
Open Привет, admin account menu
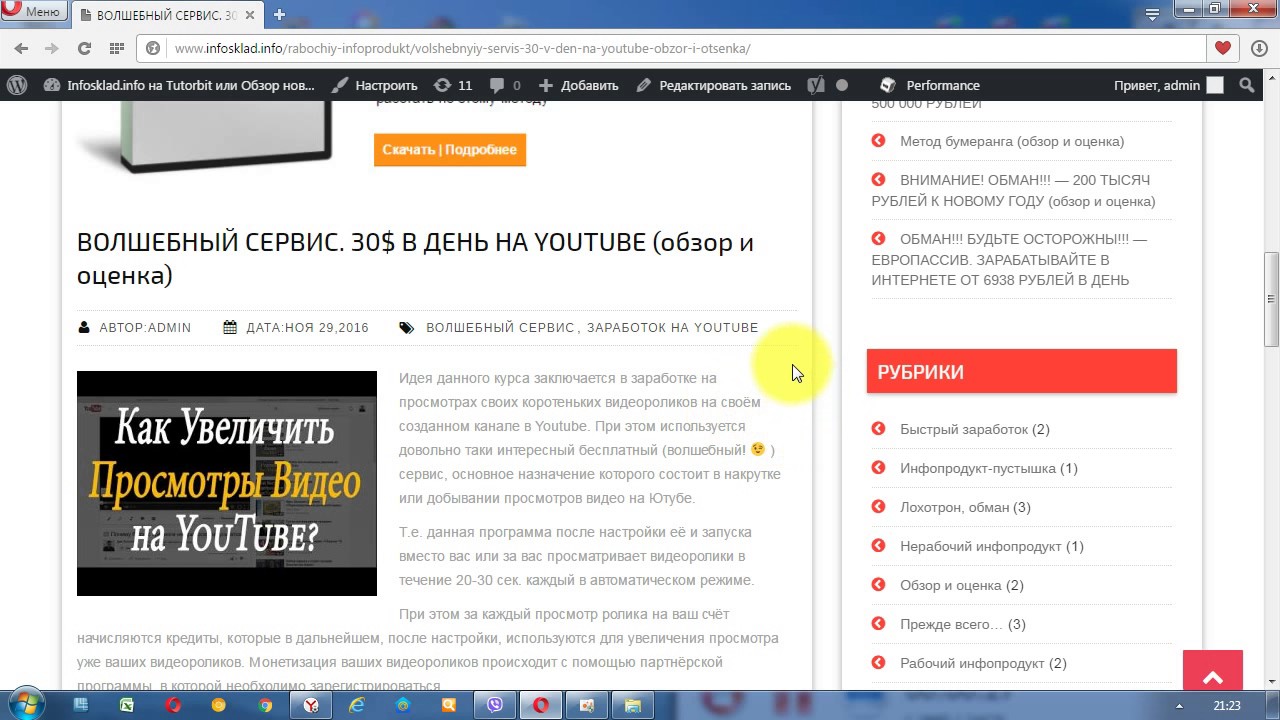click(1168, 85)
